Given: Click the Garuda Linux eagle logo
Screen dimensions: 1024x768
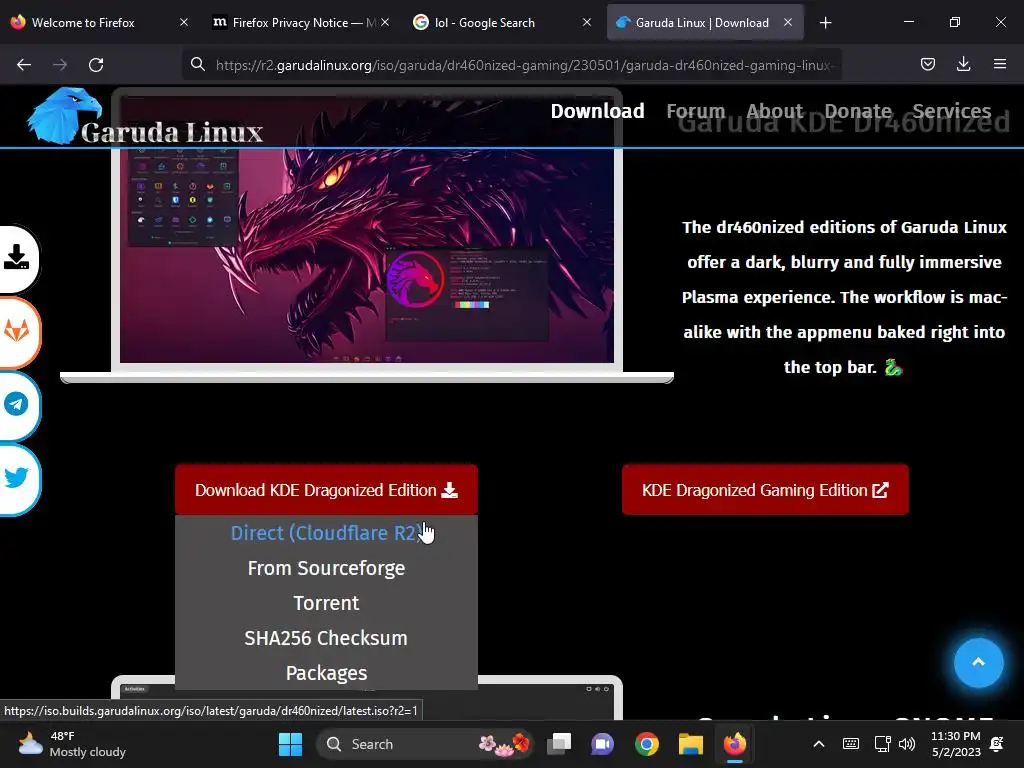Looking at the screenshot, I should click(64, 116).
